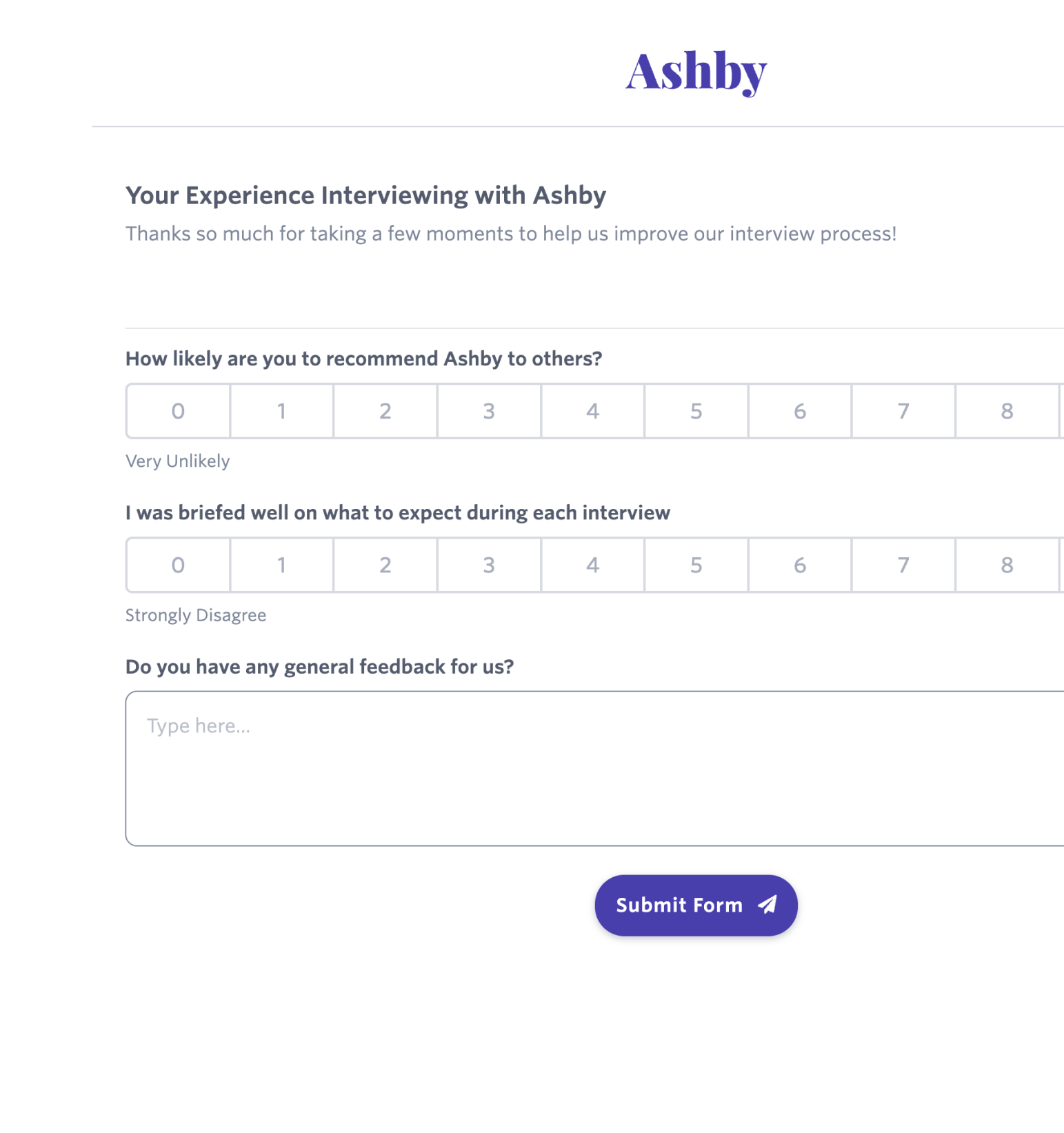The image size is (1064, 1133).
Task: Choose 4 on the briefing agreement scale
Action: click(x=592, y=565)
